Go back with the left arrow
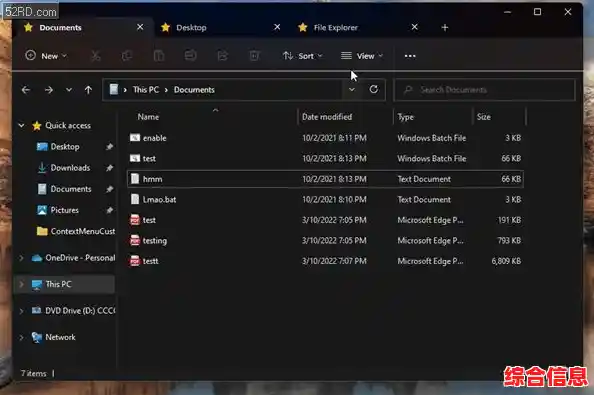This screenshot has width=594, height=395. coord(26,90)
